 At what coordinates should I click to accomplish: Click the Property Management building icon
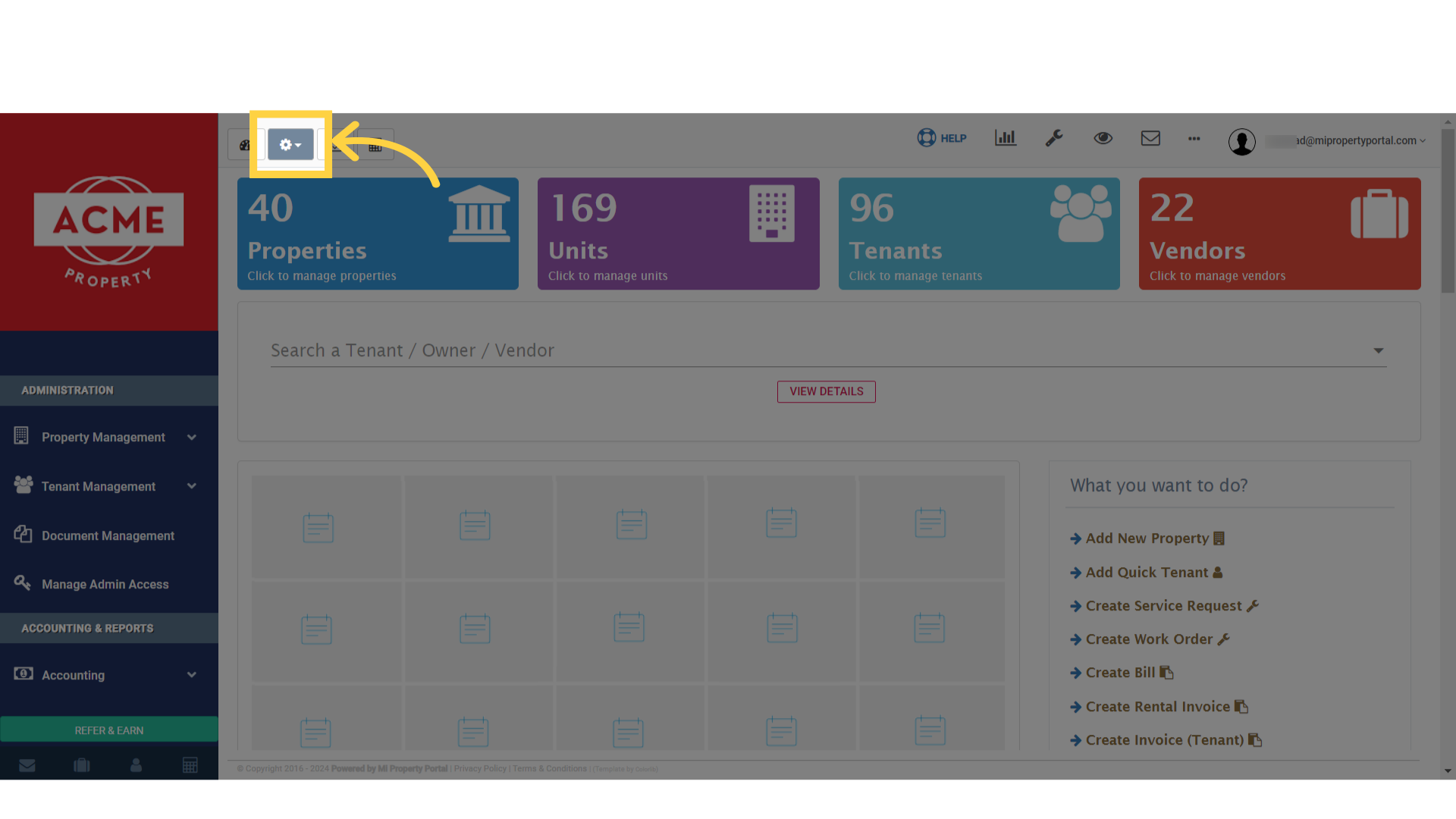(x=21, y=435)
